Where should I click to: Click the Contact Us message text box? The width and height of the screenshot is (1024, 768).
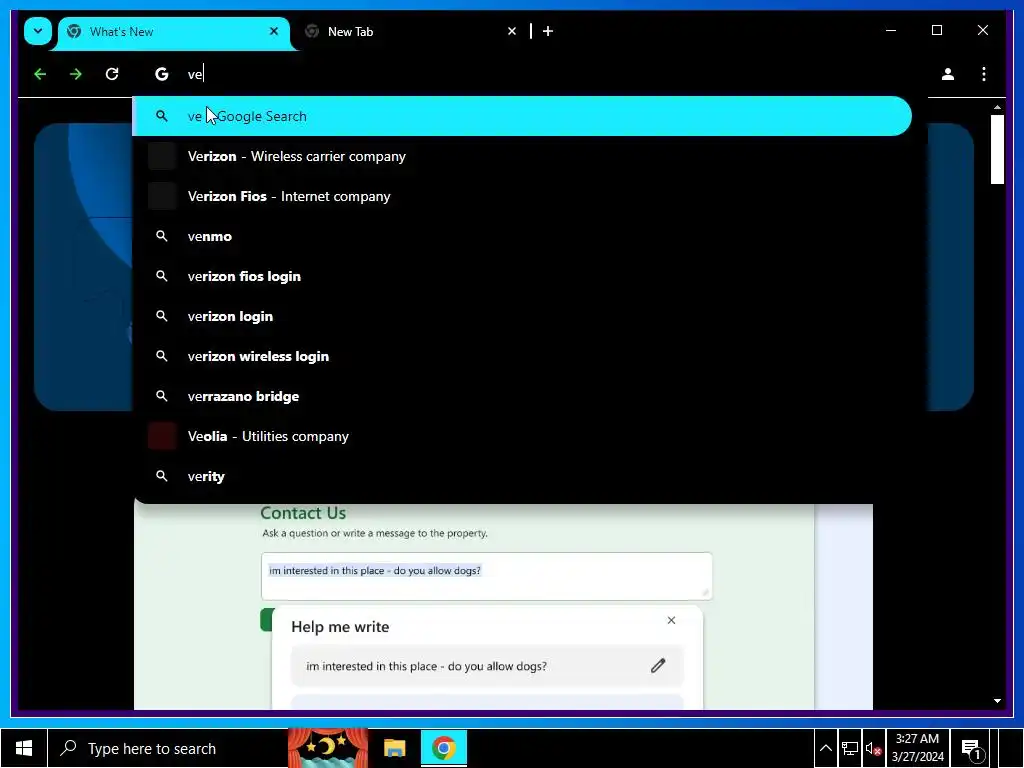pyautogui.click(x=487, y=576)
